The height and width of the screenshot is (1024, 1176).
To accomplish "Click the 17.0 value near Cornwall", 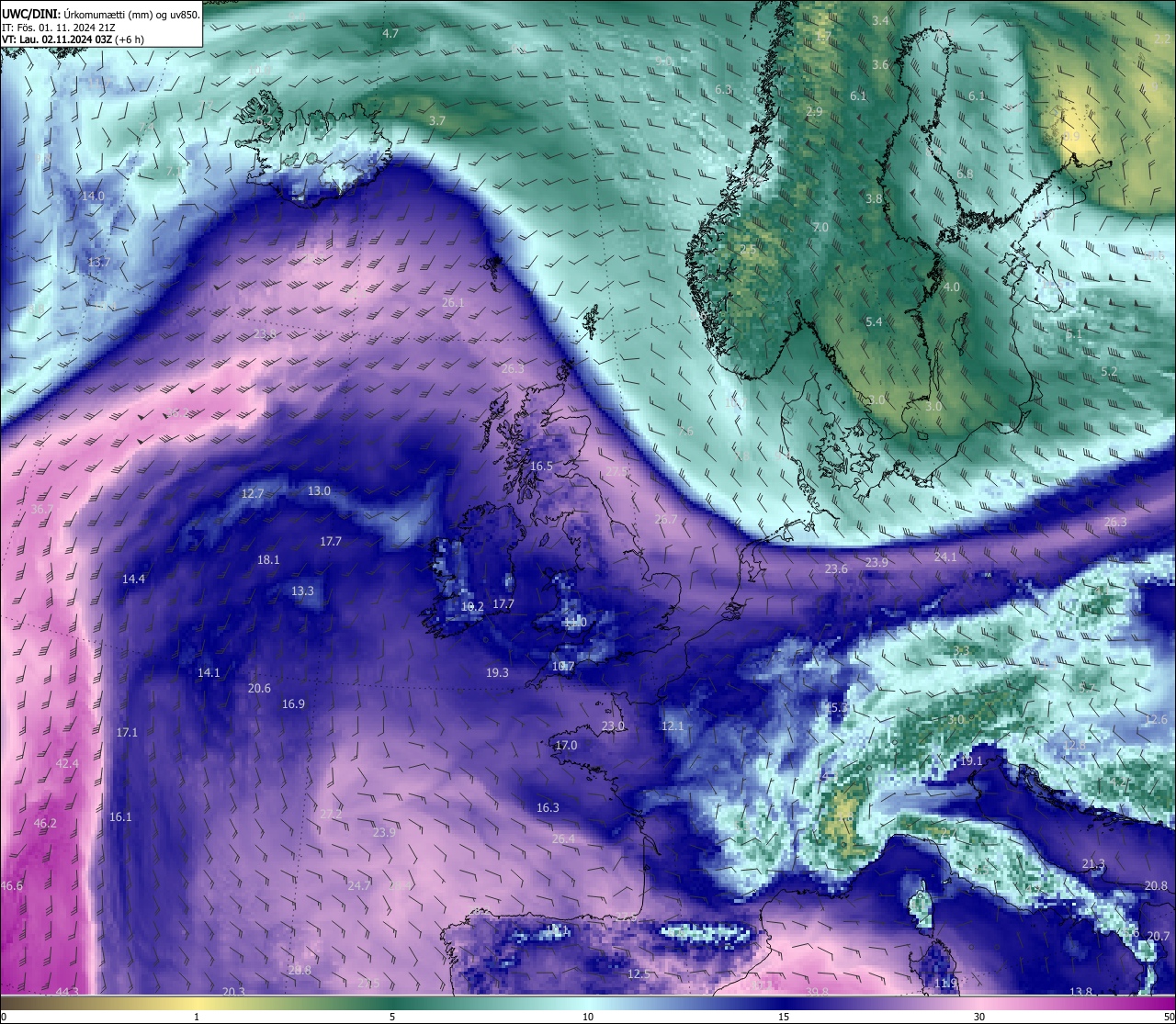I will click(566, 746).
